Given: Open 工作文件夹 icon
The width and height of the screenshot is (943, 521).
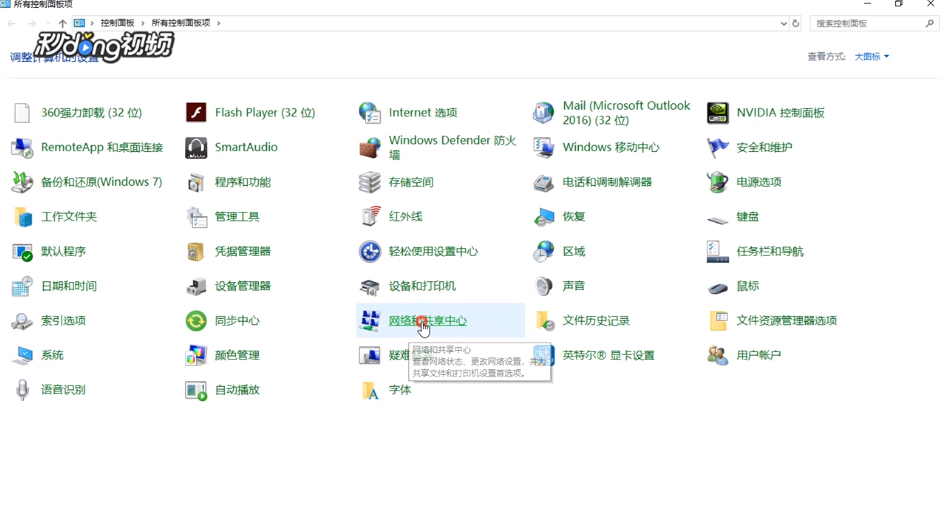Looking at the screenshot, I should [22, 217].
